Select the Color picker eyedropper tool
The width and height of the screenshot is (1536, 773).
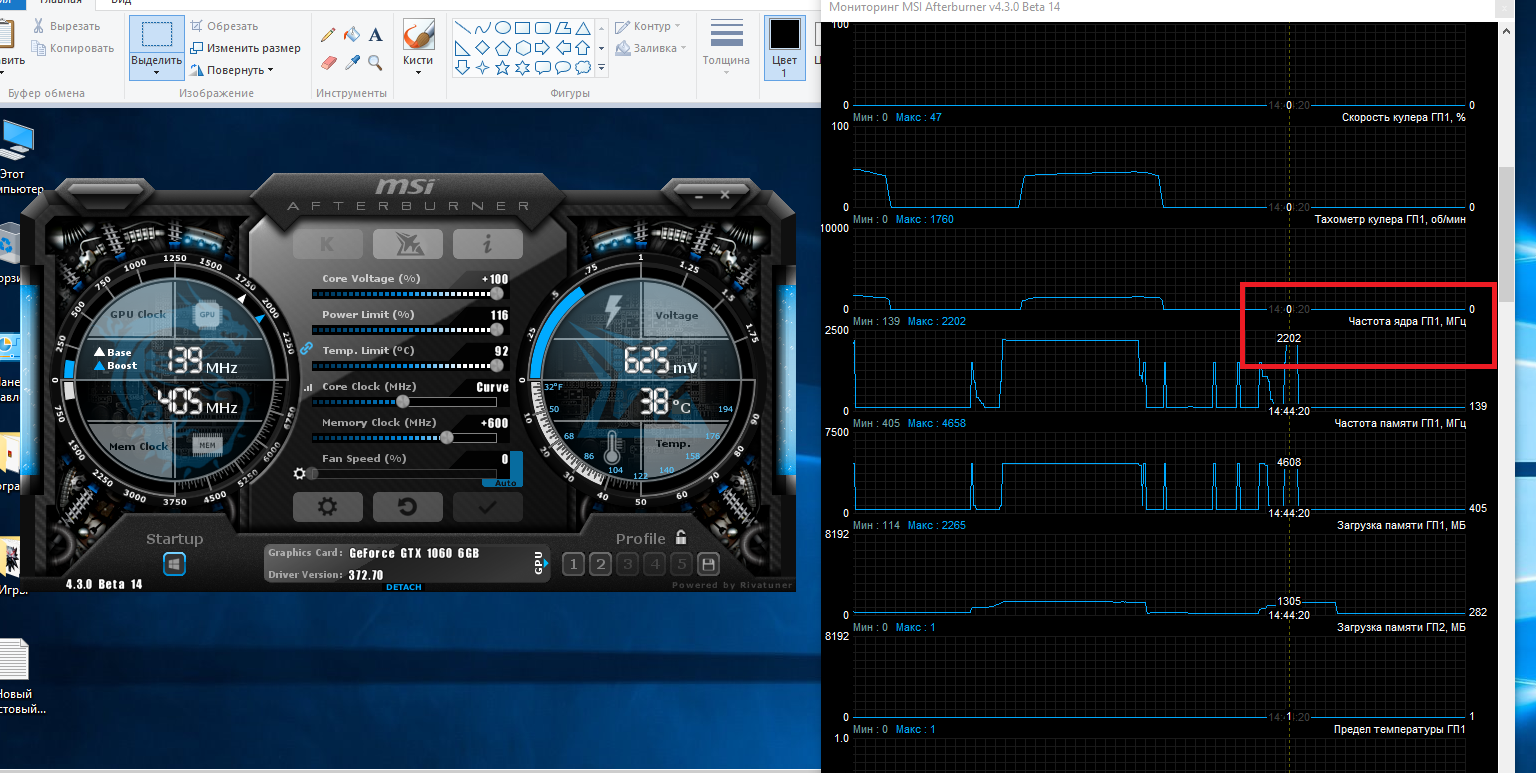point(352,63)
